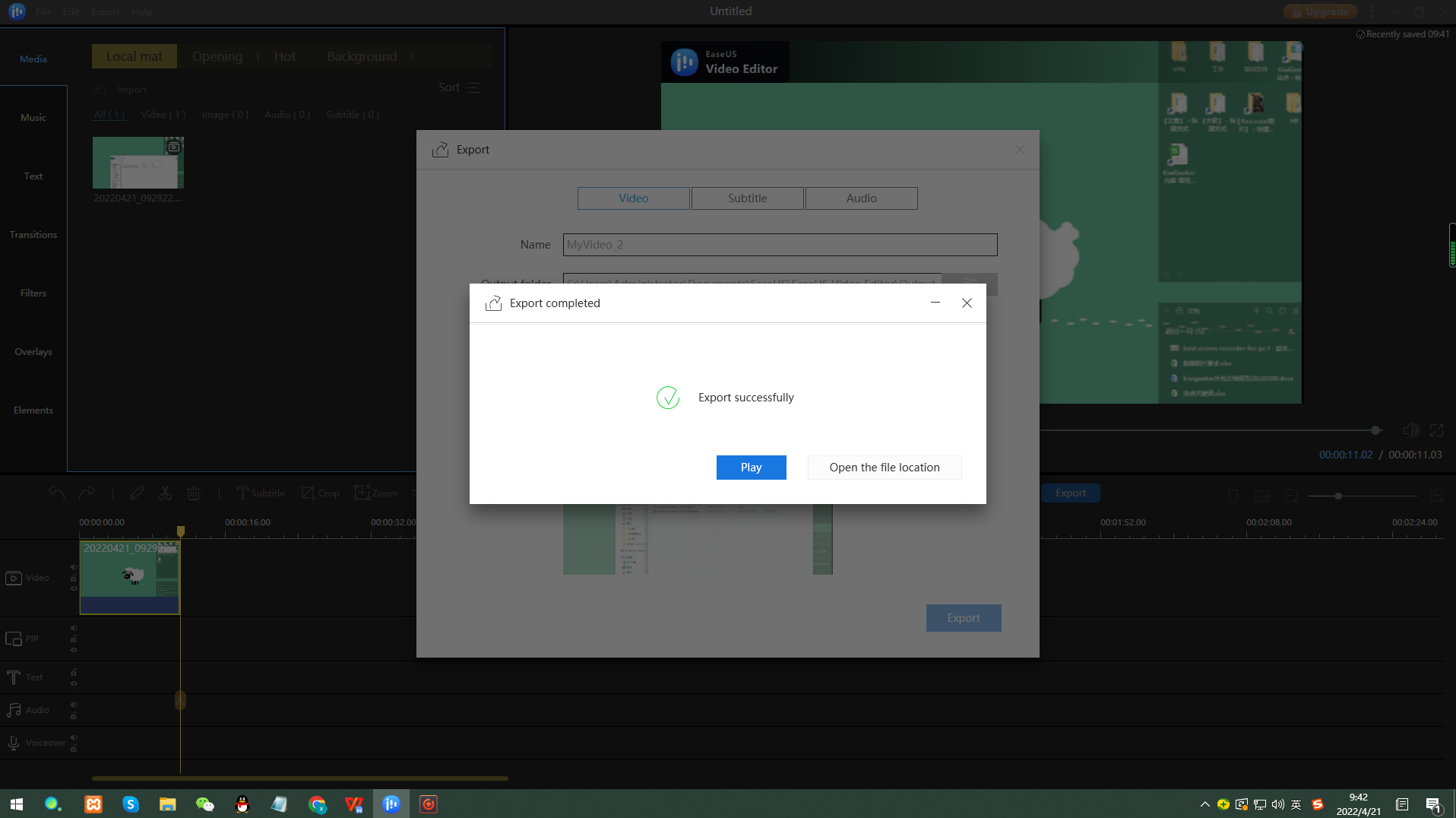The width and height of the screenshot is (1456, 818).
Task: Click the Upgrade button
Action: tap(1320, 11)
